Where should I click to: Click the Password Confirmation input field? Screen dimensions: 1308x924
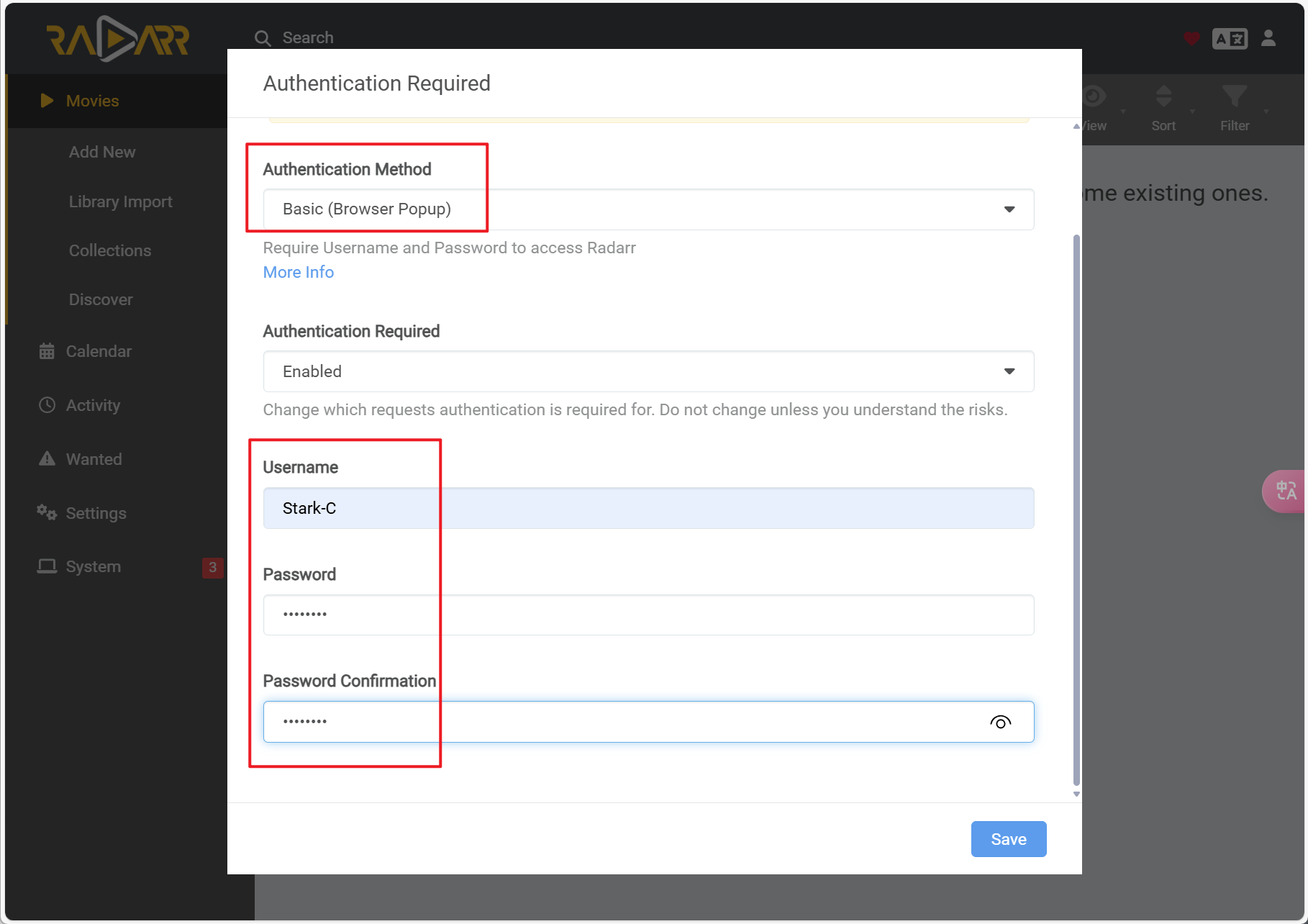[x=648, y=722]
